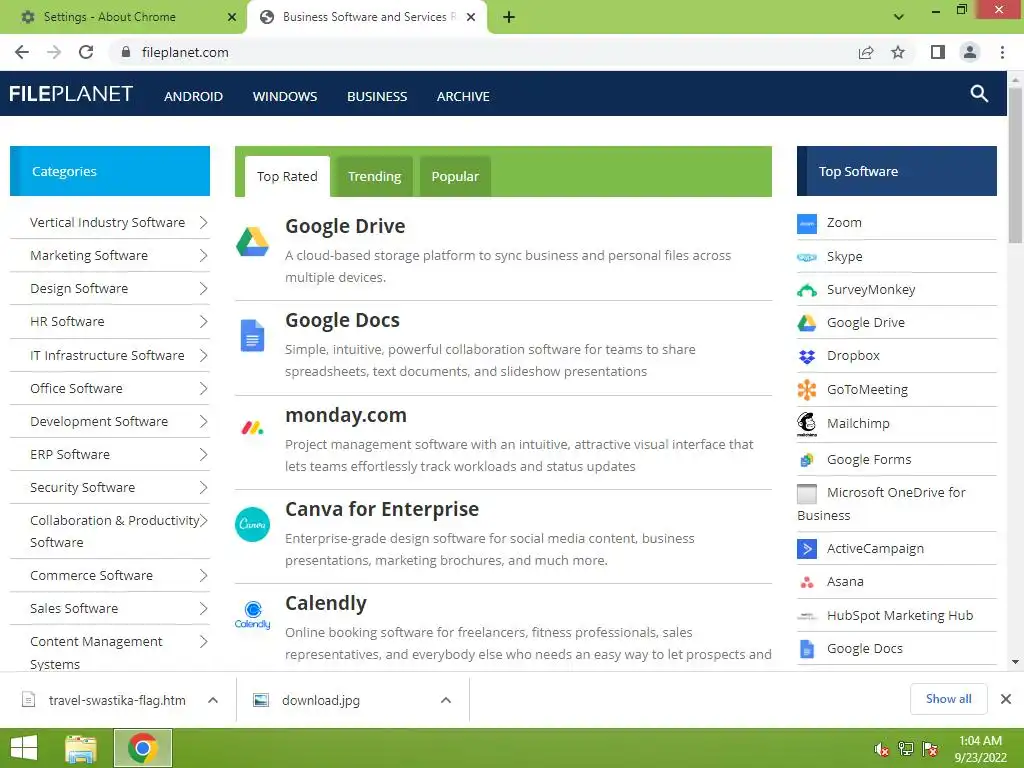Click the ActiveCampaign blue icon
Screen dimensions: 1024x768
[x=807, y=549]
